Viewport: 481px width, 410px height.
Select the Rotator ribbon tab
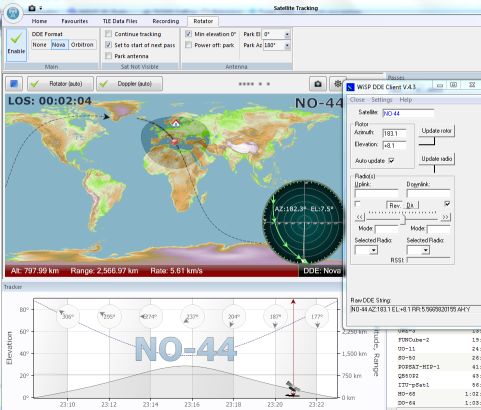pyautogui.click(x=203, y=21)
